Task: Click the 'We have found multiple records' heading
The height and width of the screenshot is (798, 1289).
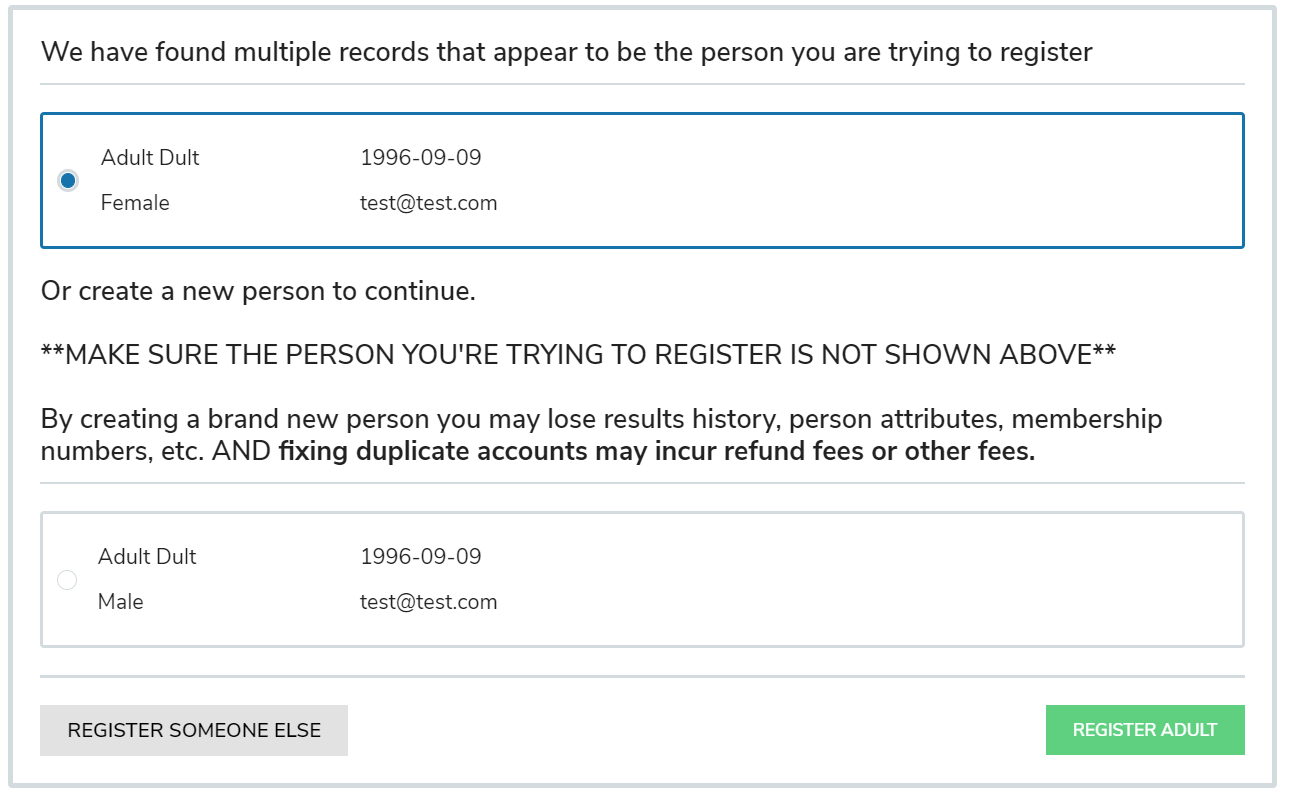Action: pos(566,52)
